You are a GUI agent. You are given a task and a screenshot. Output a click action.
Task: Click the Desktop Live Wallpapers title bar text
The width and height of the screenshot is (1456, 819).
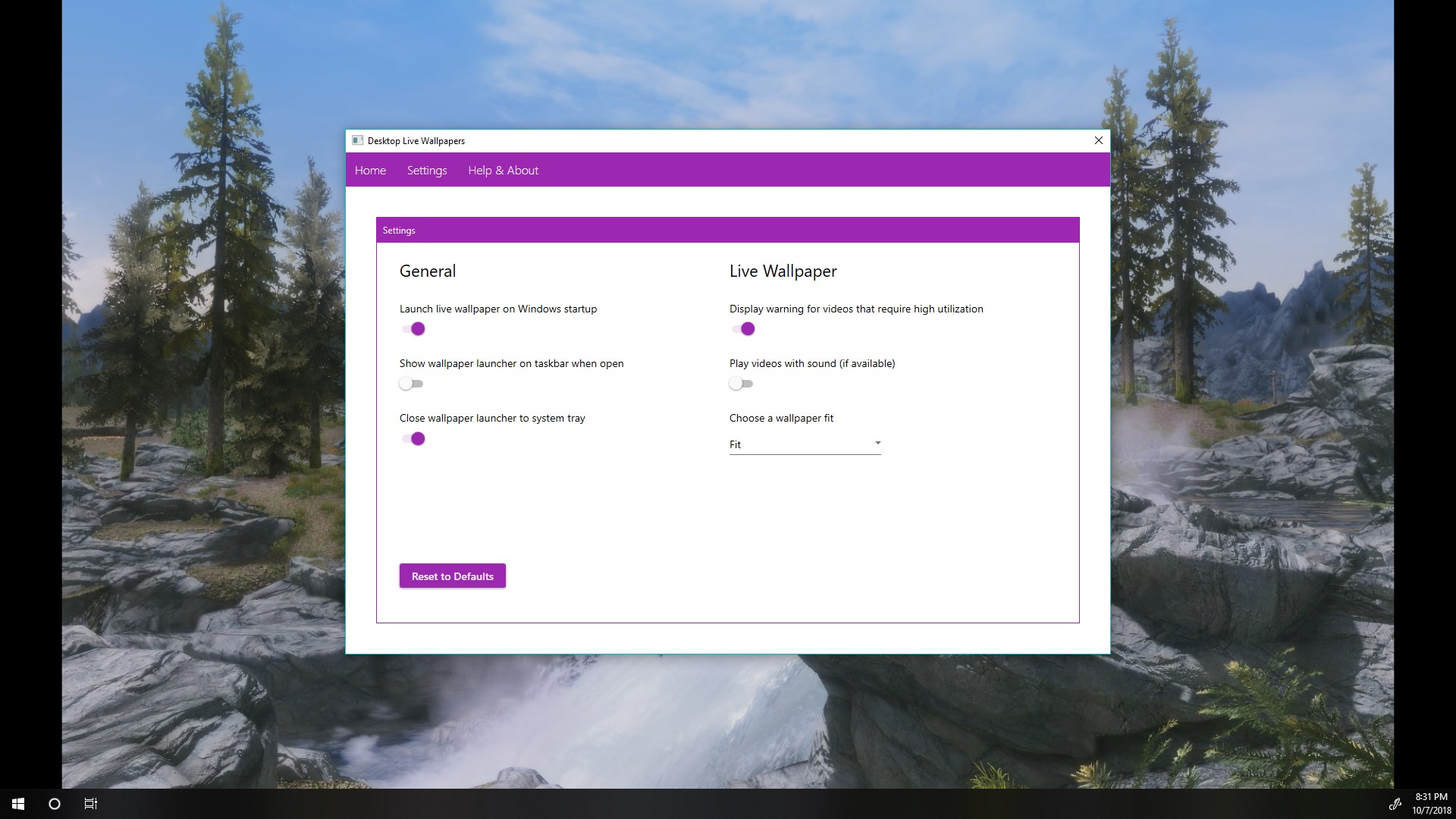click(x=416, y=141)
